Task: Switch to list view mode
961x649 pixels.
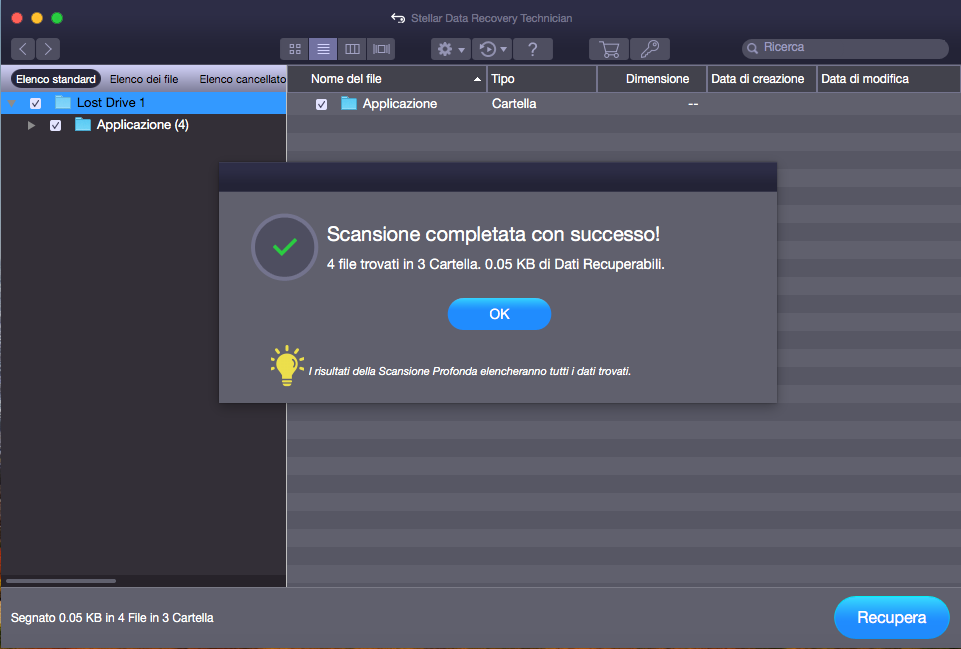Action: (323, 48)
